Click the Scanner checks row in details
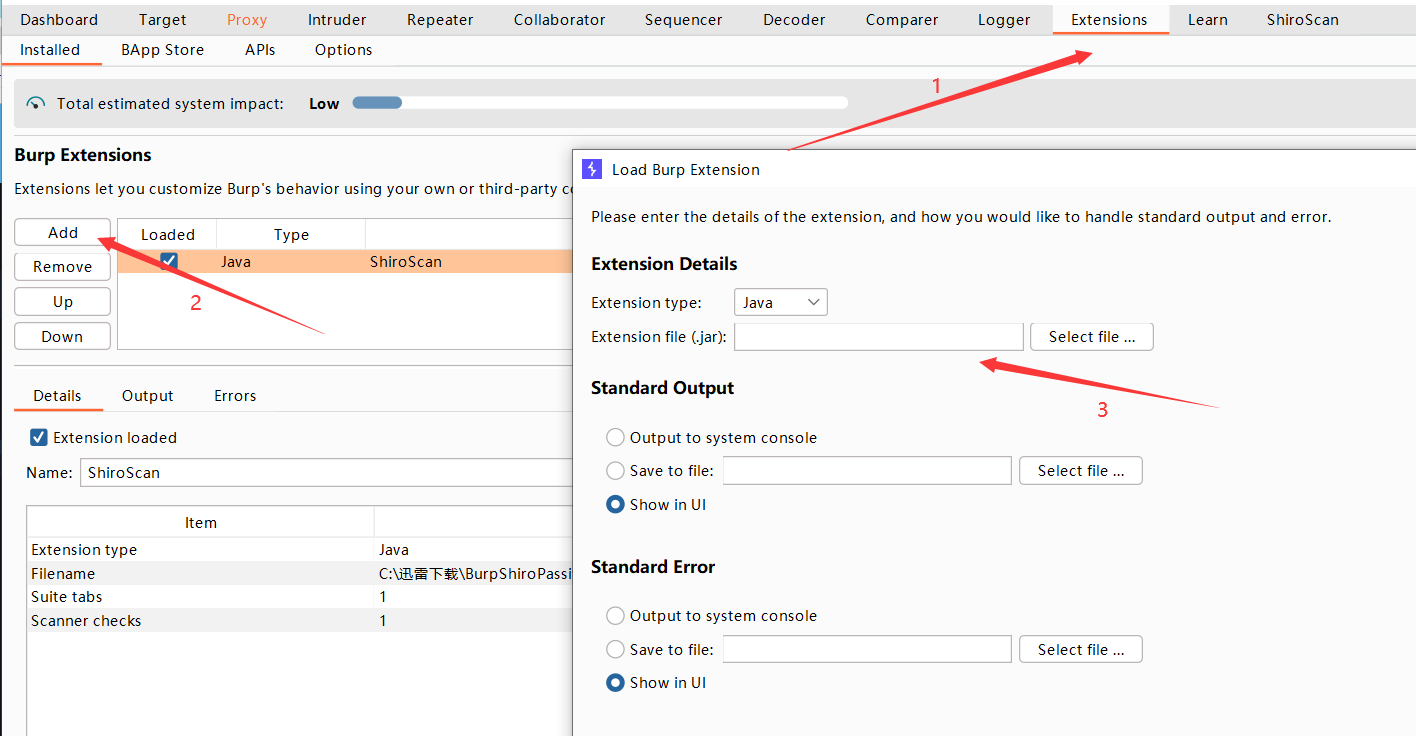 coord(299,620)
